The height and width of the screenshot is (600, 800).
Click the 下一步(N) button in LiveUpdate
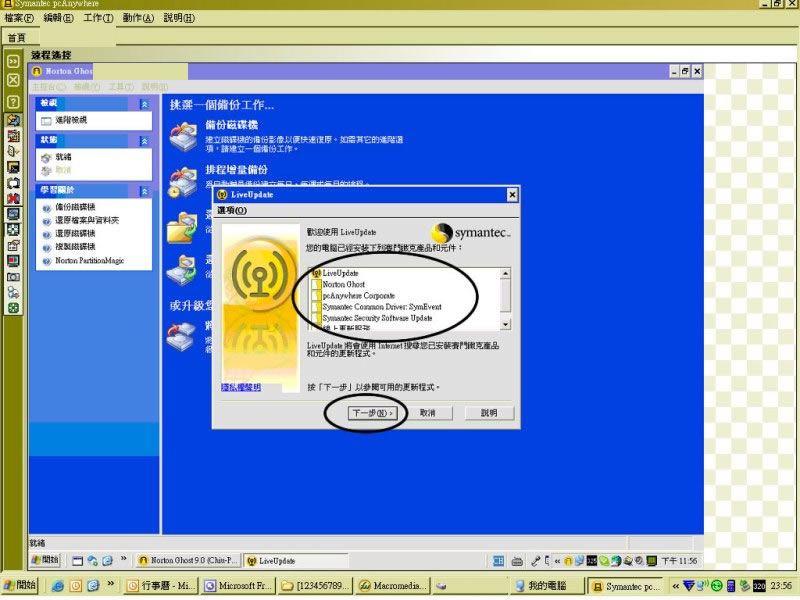[372, 413]
